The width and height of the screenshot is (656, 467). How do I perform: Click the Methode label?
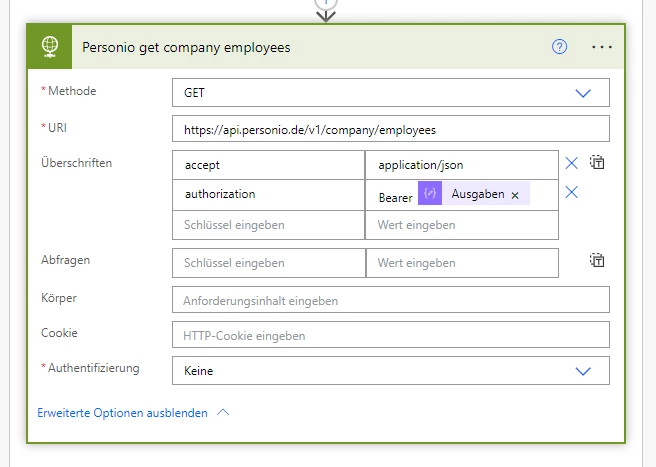point(72,91)
